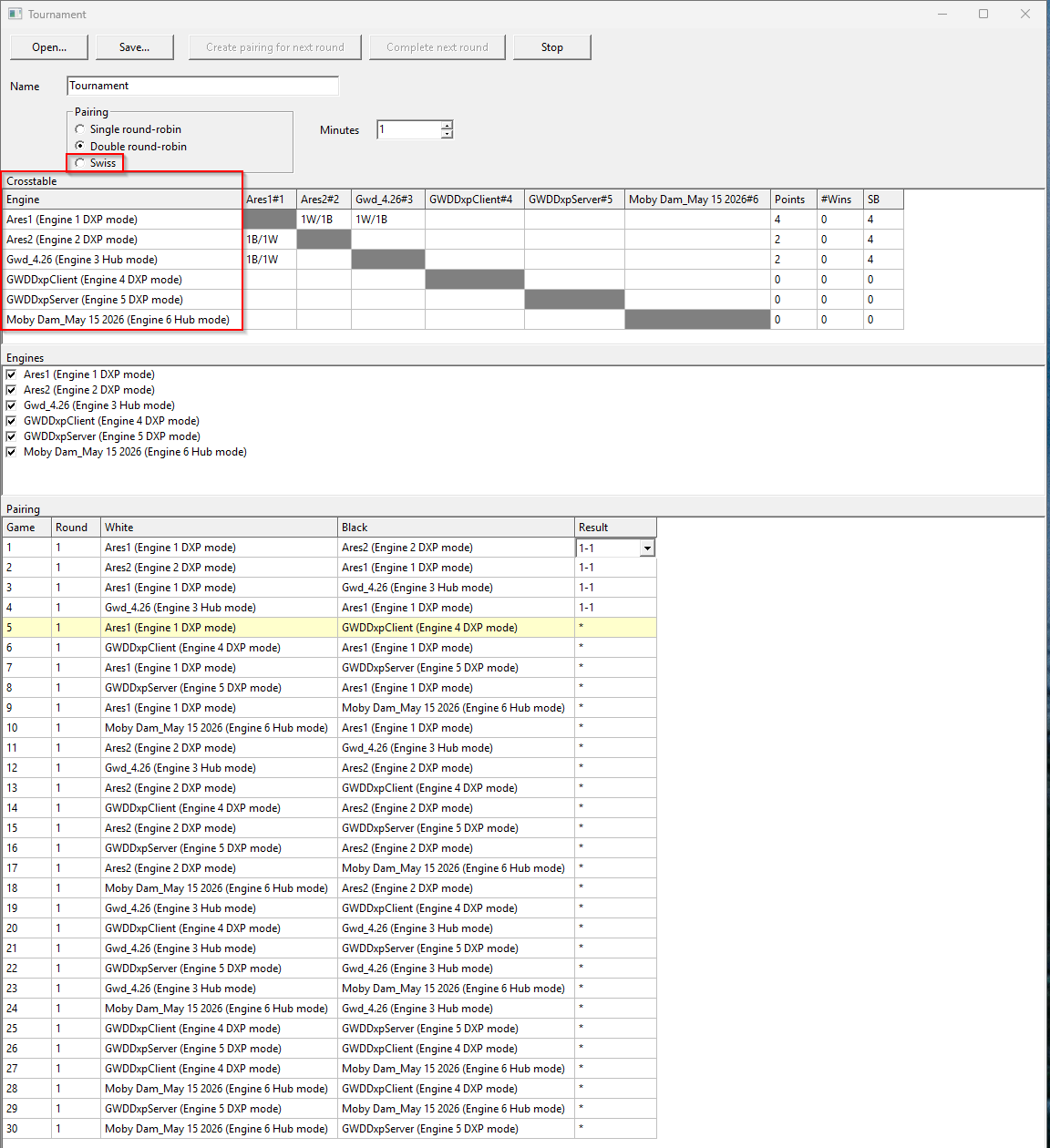Image resolution: width=1050 pixels, height=1148 pixels.
Task: Select game 5 highlighted pairing row
Action: click(x=329, y=628)
